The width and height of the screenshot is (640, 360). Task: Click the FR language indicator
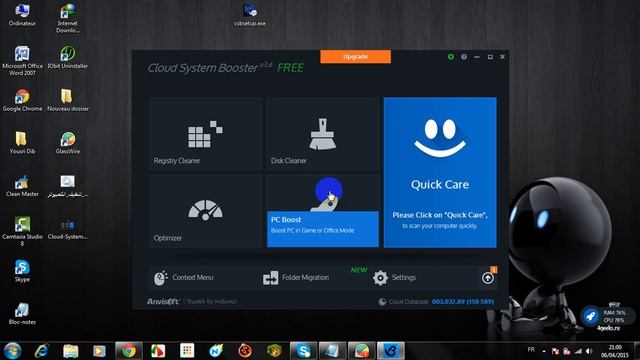click(531, 350)
